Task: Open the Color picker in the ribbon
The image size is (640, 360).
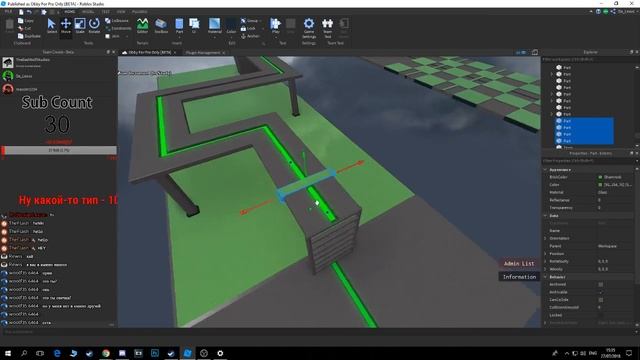Action: 231,26
